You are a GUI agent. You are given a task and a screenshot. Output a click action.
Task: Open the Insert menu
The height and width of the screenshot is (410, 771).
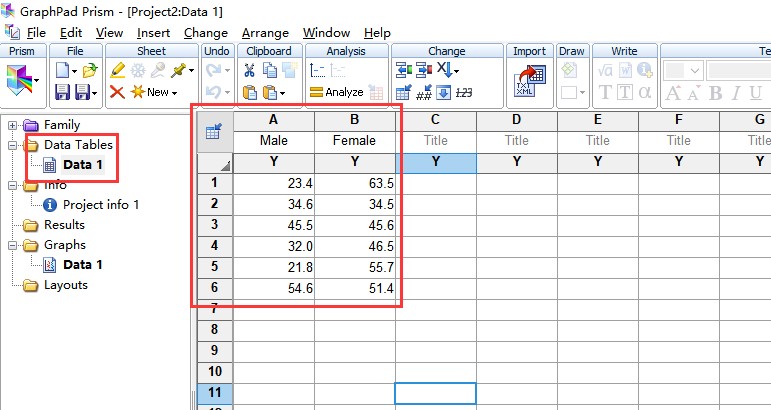[x=153, y=33]
